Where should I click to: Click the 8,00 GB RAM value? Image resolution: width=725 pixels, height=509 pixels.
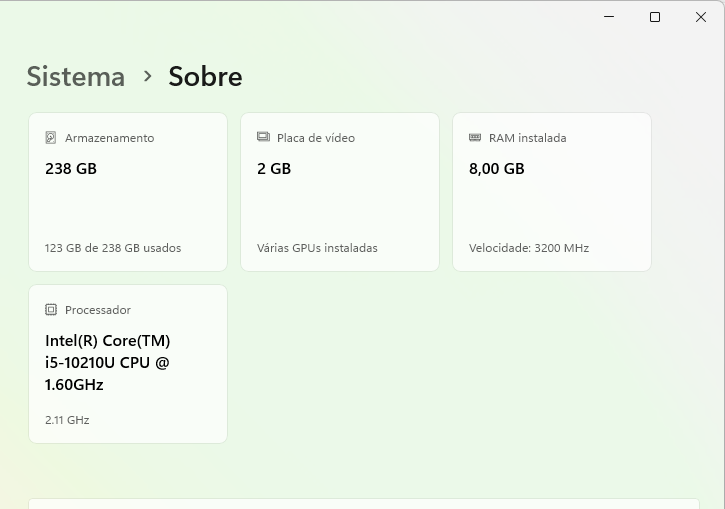[497, 169]
